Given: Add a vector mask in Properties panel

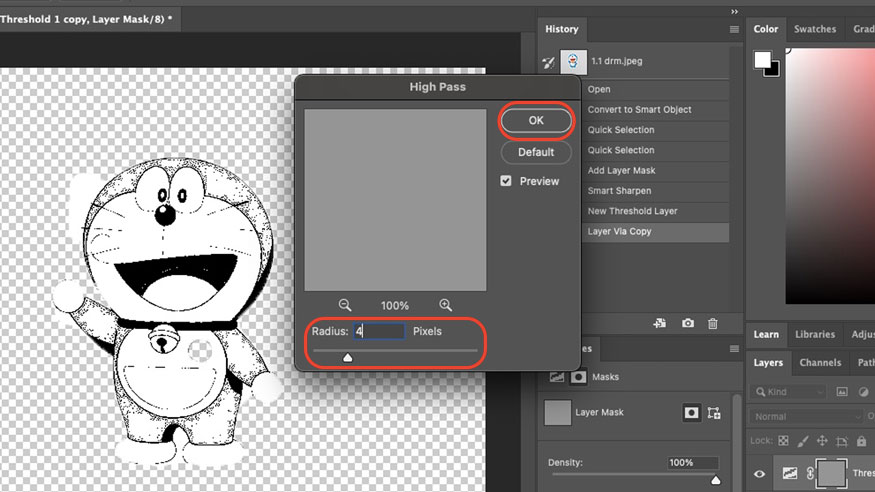Looking at the screenshot, I should pyautogui.click(x=714, y=411).
